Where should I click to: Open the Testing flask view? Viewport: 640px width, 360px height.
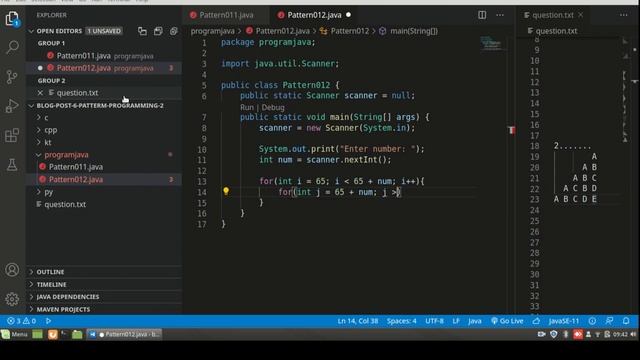(x=12, y=164)
